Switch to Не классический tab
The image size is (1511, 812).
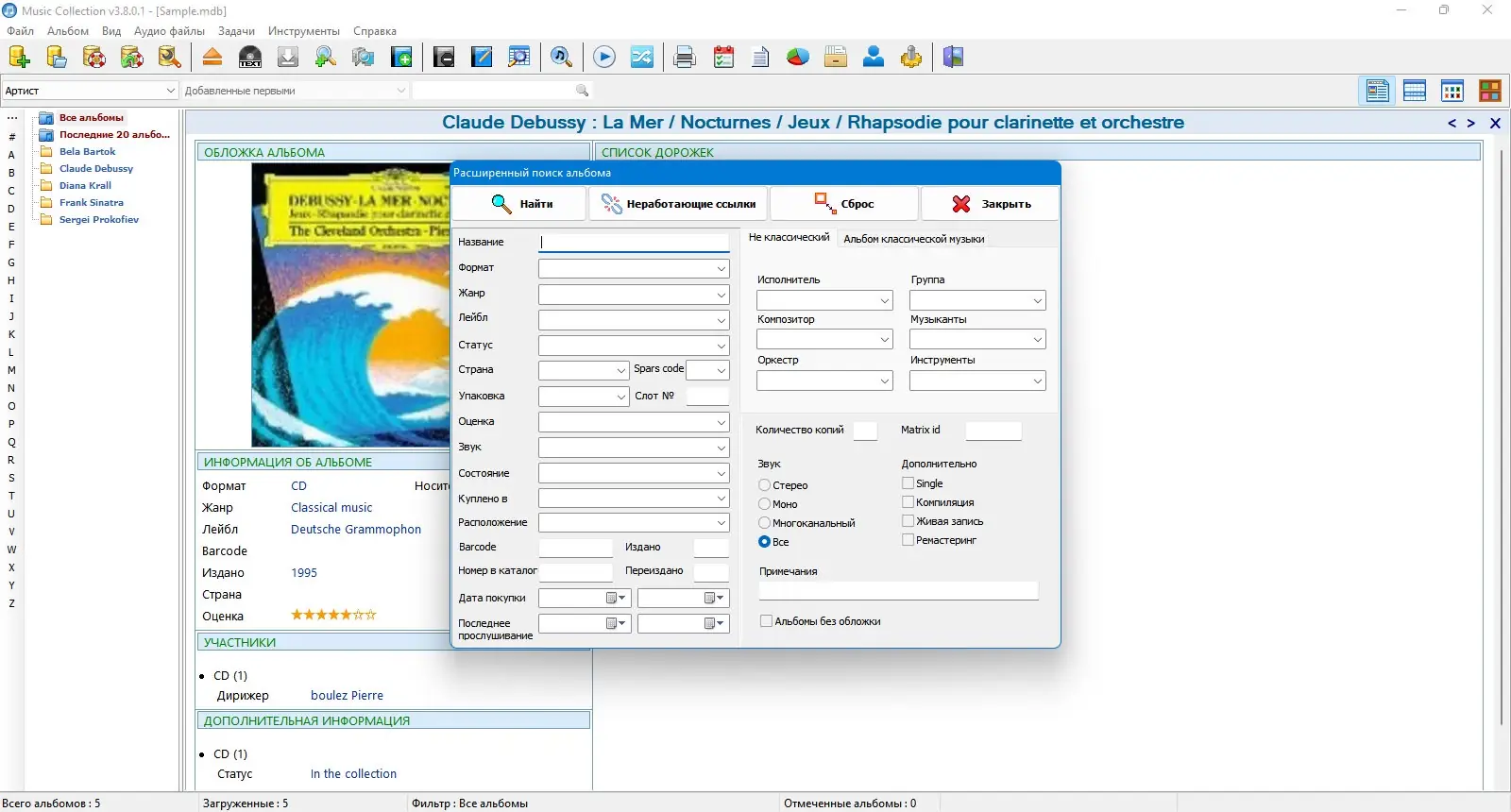(789, 237)
